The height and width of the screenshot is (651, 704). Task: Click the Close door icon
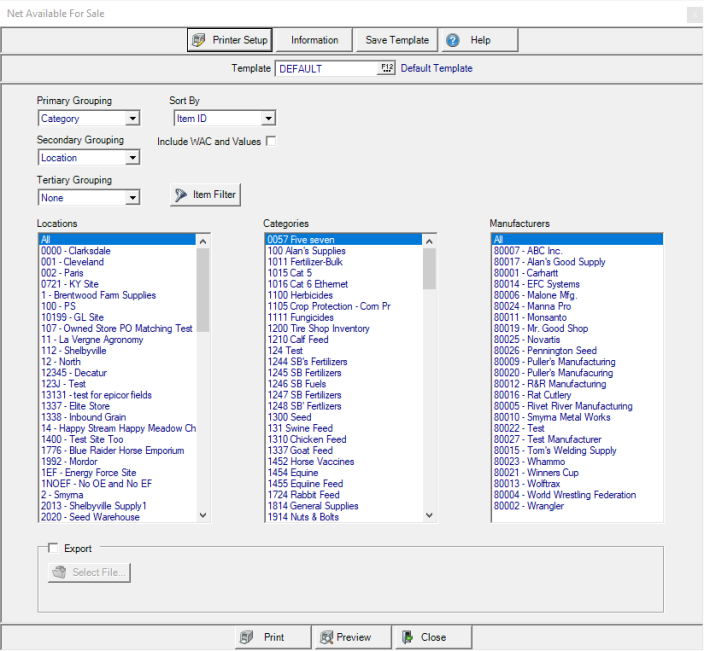(406, 637)
